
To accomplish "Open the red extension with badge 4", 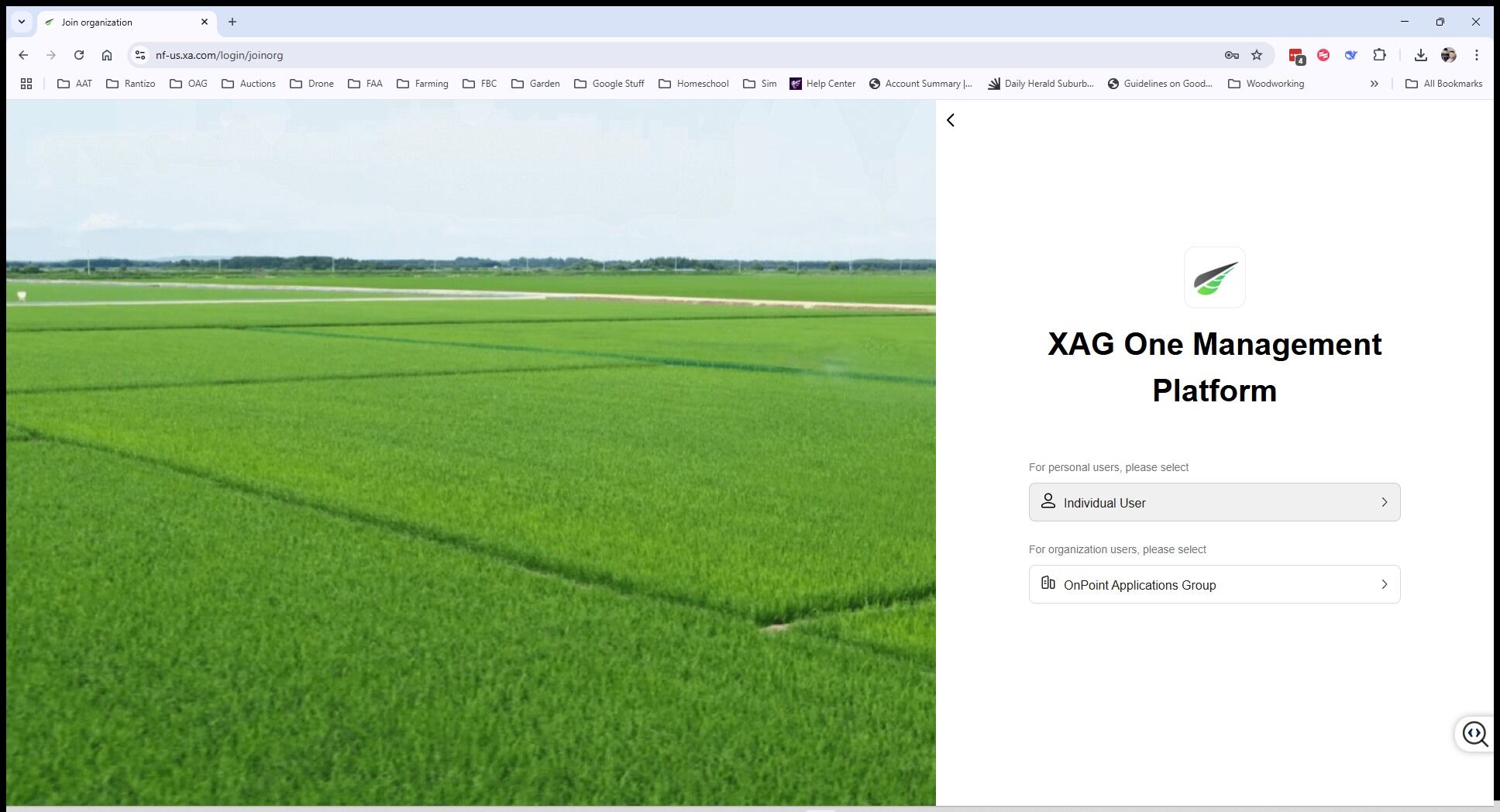I will click(1296, 56).
